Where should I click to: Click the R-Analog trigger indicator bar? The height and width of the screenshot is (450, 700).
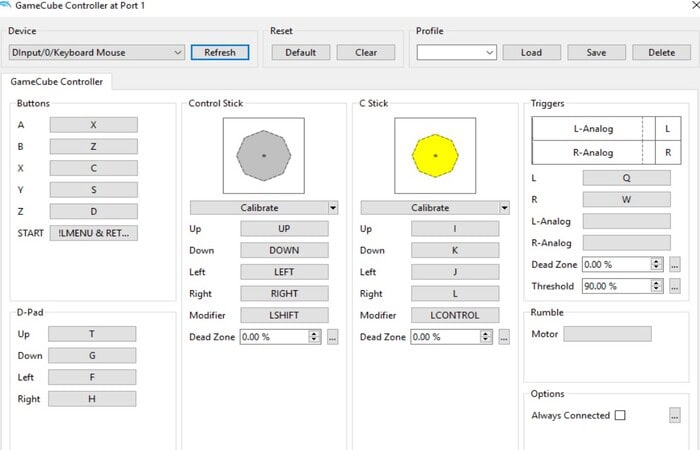[x=593, y=153]
